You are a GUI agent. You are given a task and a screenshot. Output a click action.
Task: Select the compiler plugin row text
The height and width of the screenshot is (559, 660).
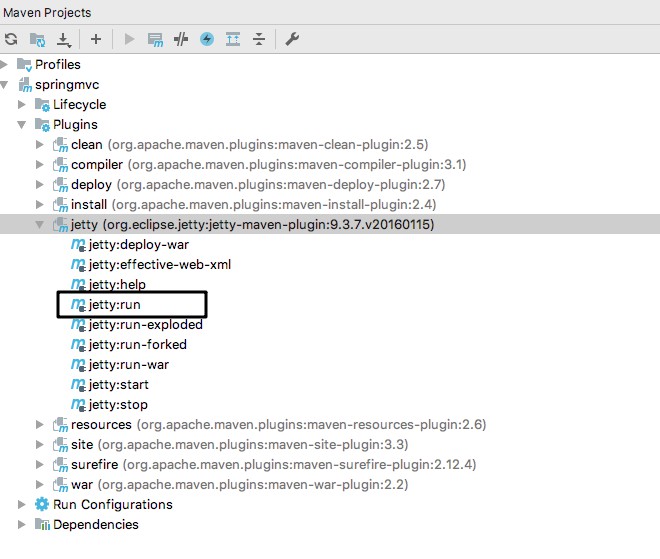tap(269, 165)
